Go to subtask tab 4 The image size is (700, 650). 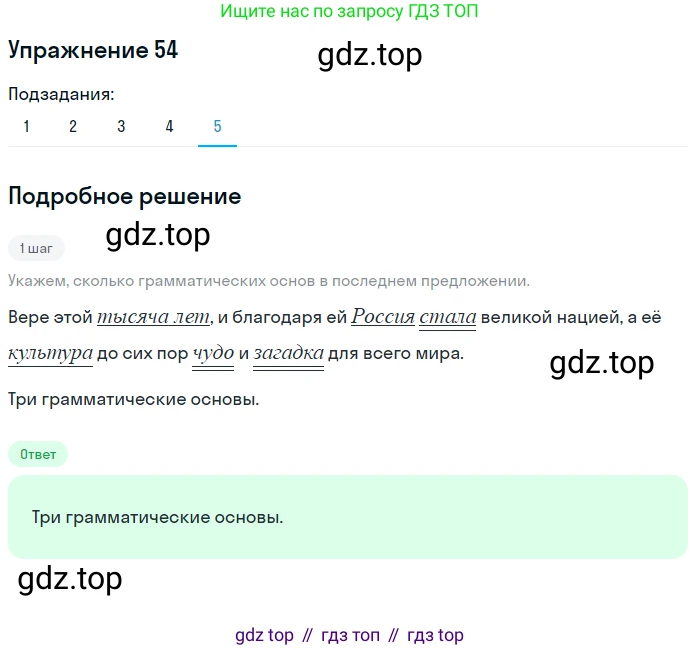click(x=169, y=126)
